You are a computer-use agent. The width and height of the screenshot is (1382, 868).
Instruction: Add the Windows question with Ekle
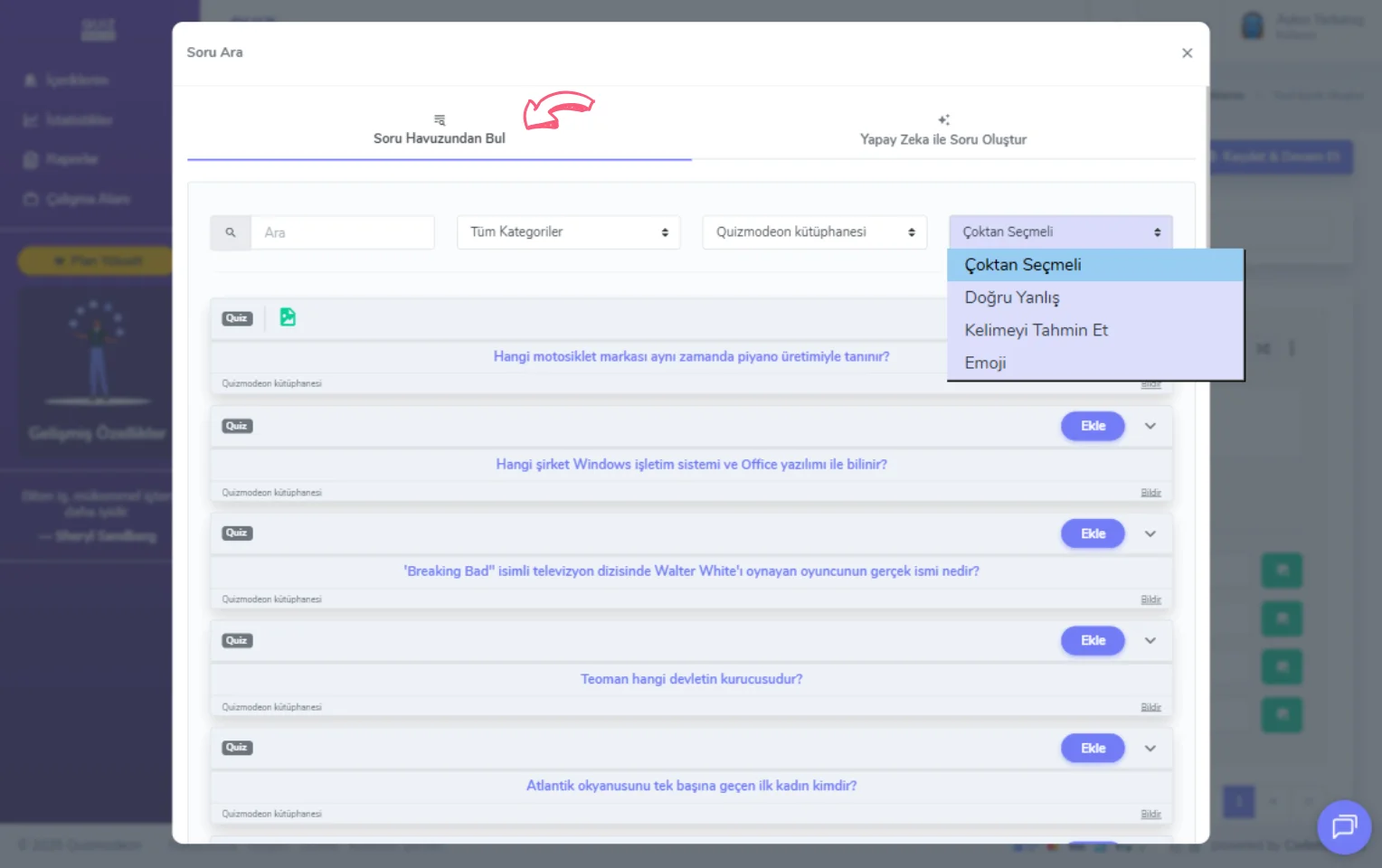coord(1093,426)
